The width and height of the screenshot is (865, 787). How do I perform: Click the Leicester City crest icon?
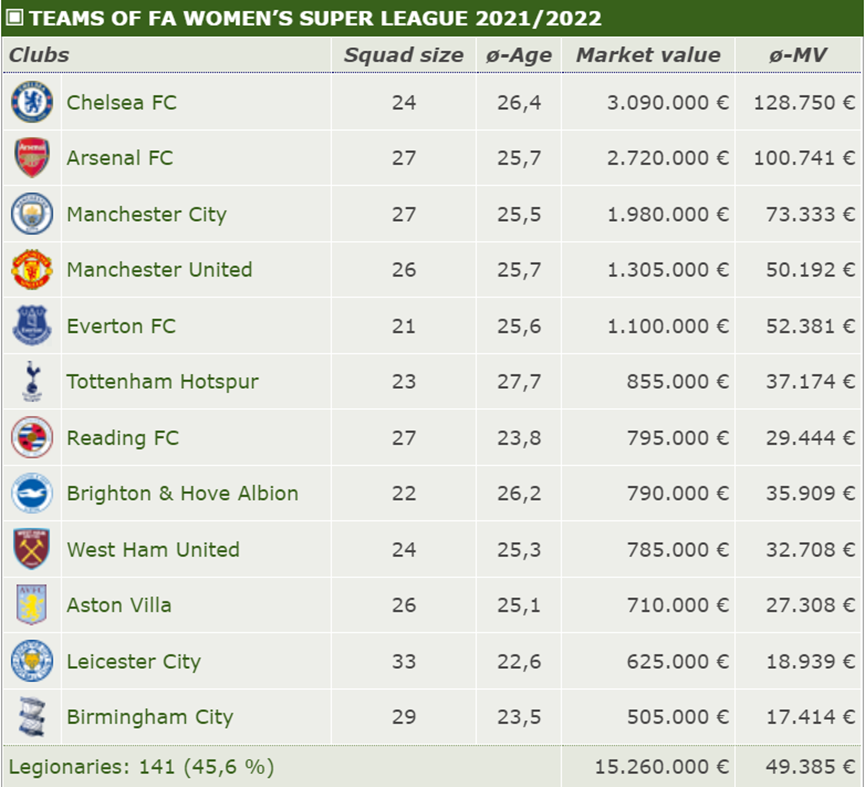click(x=31, y=662)
